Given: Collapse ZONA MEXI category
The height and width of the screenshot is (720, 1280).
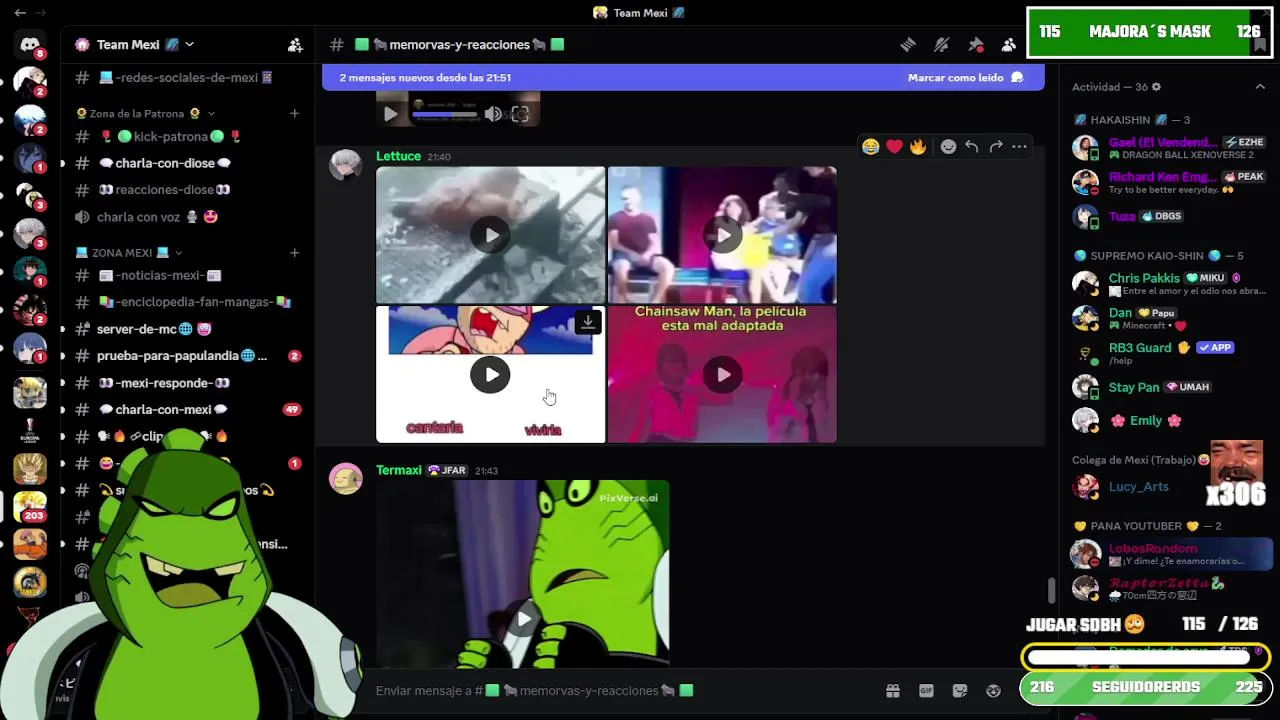Looking at the screenshot, I should coord(130,253).
